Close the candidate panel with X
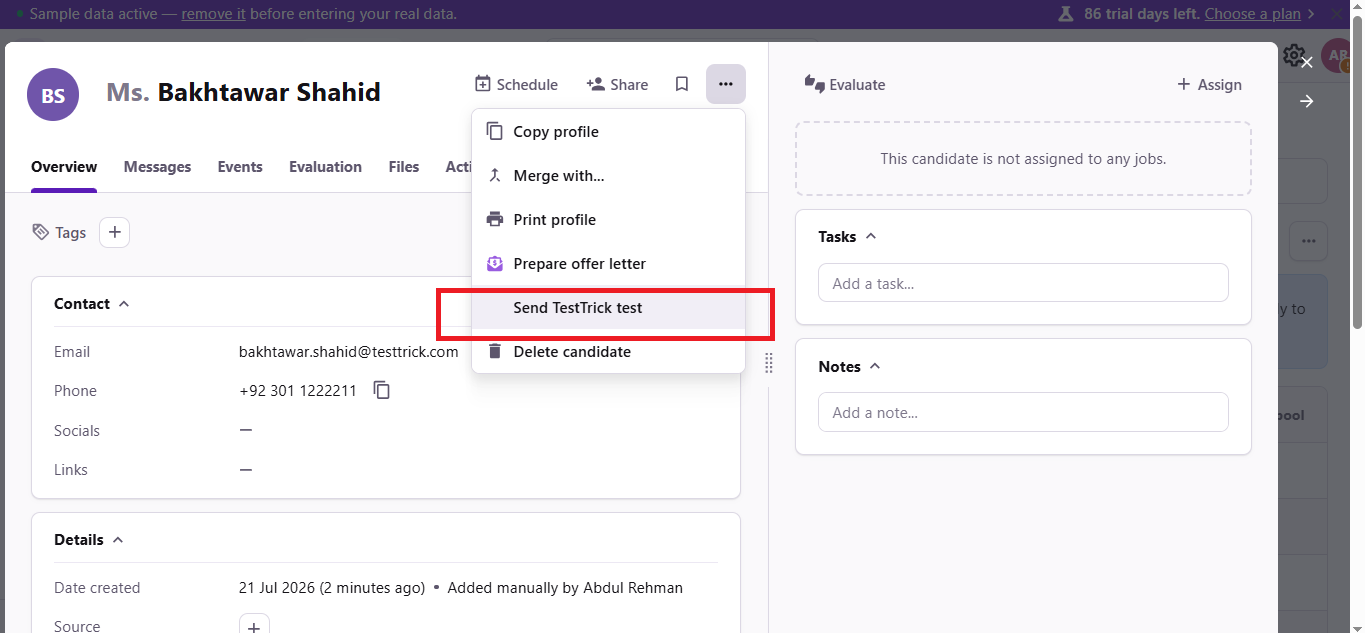Screen dimensions: 1365x633 click(1306, 62)
